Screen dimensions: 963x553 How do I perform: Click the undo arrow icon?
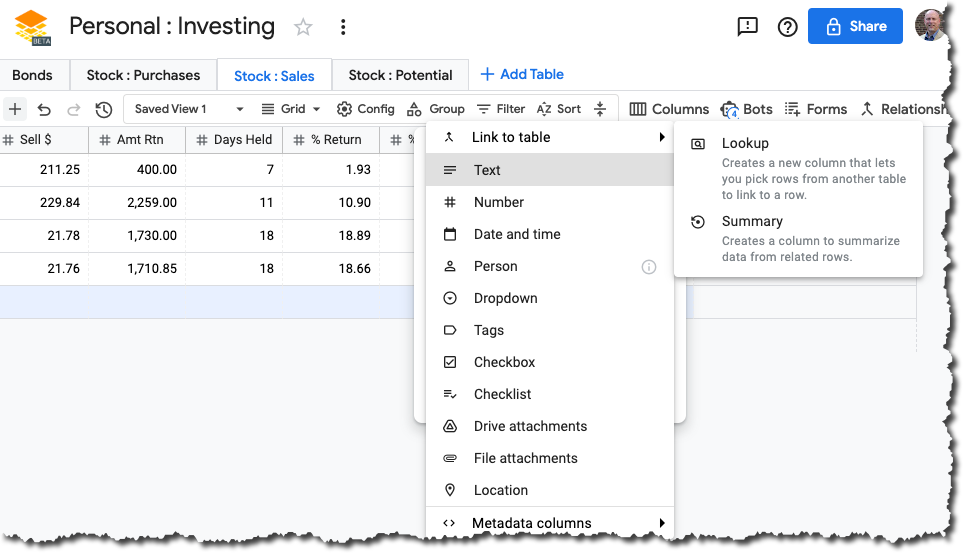pos(44,109)
